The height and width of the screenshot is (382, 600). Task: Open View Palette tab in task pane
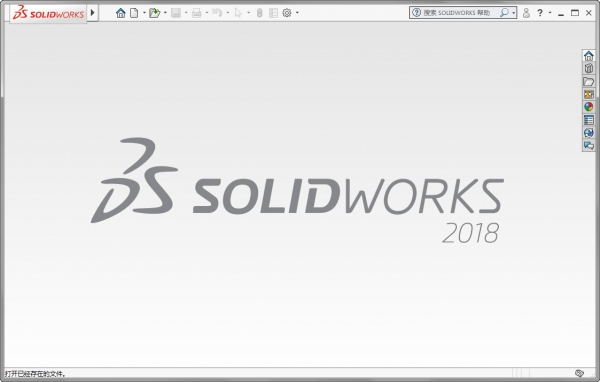point(589,94)
